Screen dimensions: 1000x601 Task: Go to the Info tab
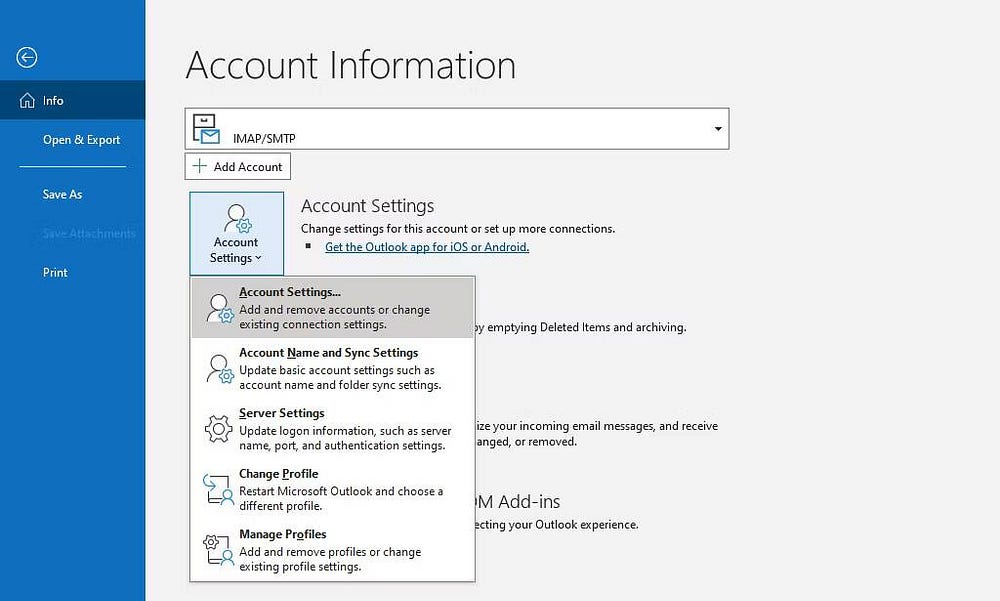click(x=73, y=100)
